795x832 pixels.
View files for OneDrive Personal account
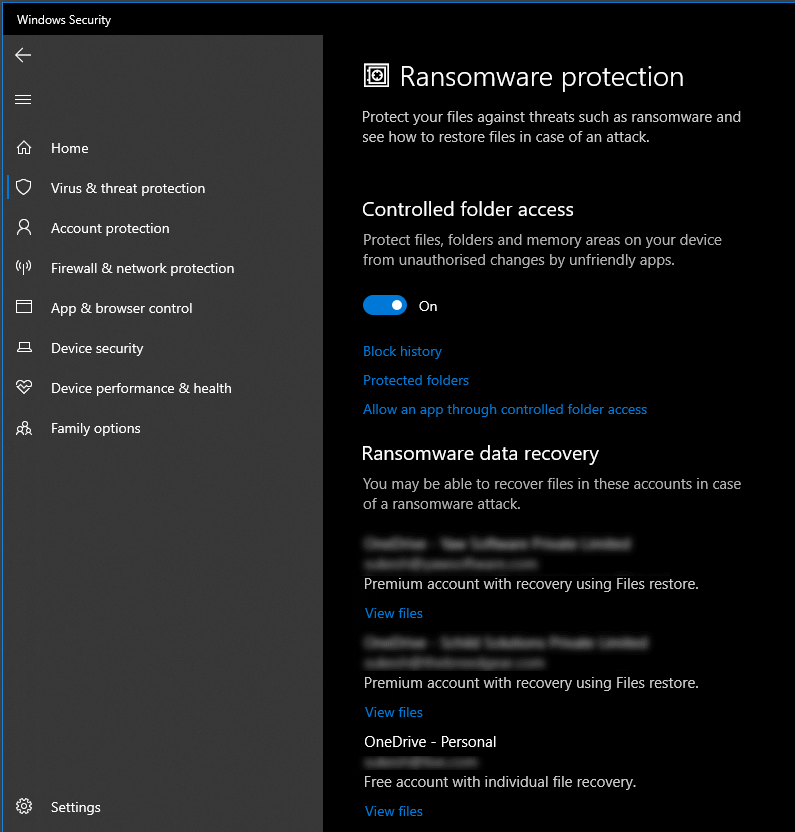(394, 811)
